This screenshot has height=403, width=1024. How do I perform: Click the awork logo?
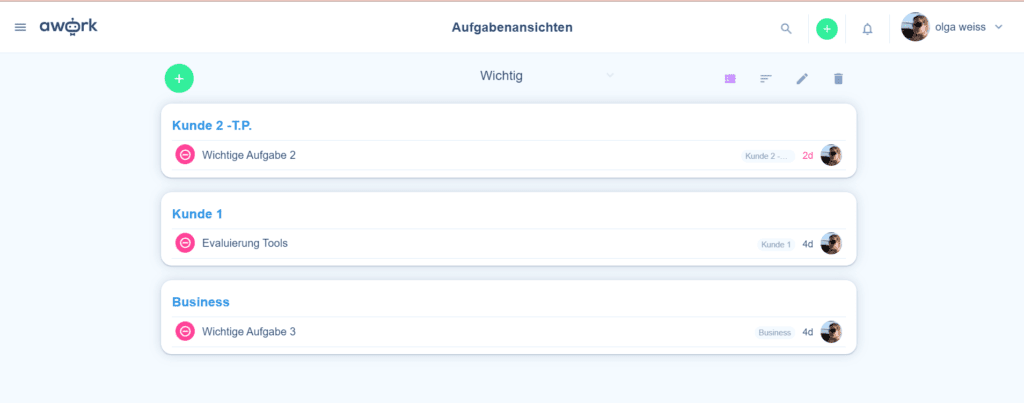click(x=69, y=27)
